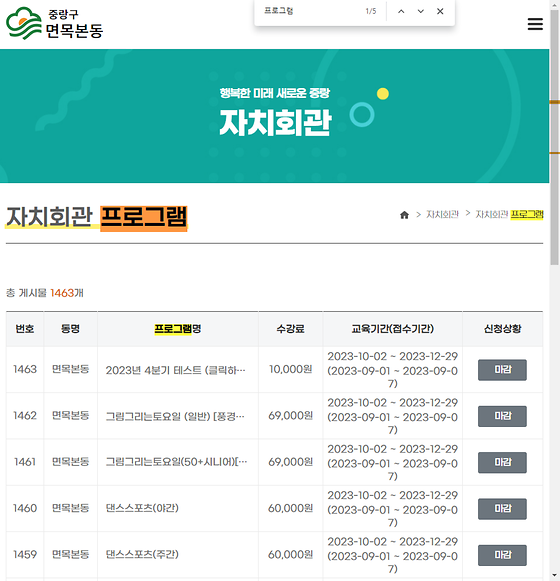Image resolution: width=560 pixels, height=581 pixels.
Task: Open 댄스스포츠(주간) program
Action: tap(142, 554)
